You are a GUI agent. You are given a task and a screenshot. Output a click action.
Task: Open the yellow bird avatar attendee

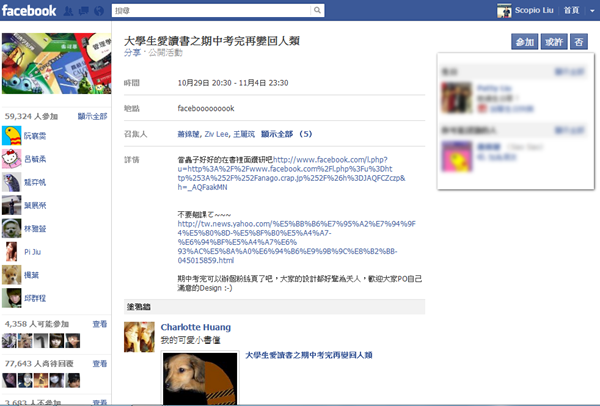11,136
